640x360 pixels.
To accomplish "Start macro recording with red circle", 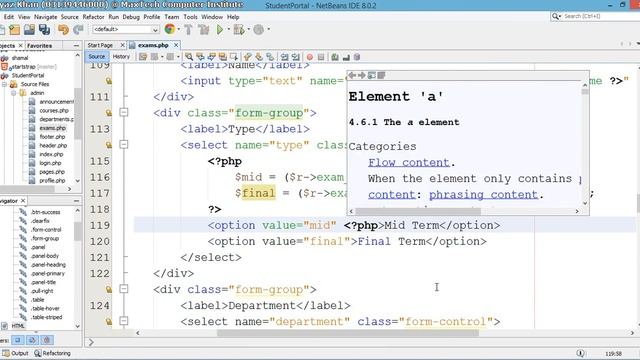I will pyautogui.click(x=310, y=57).
